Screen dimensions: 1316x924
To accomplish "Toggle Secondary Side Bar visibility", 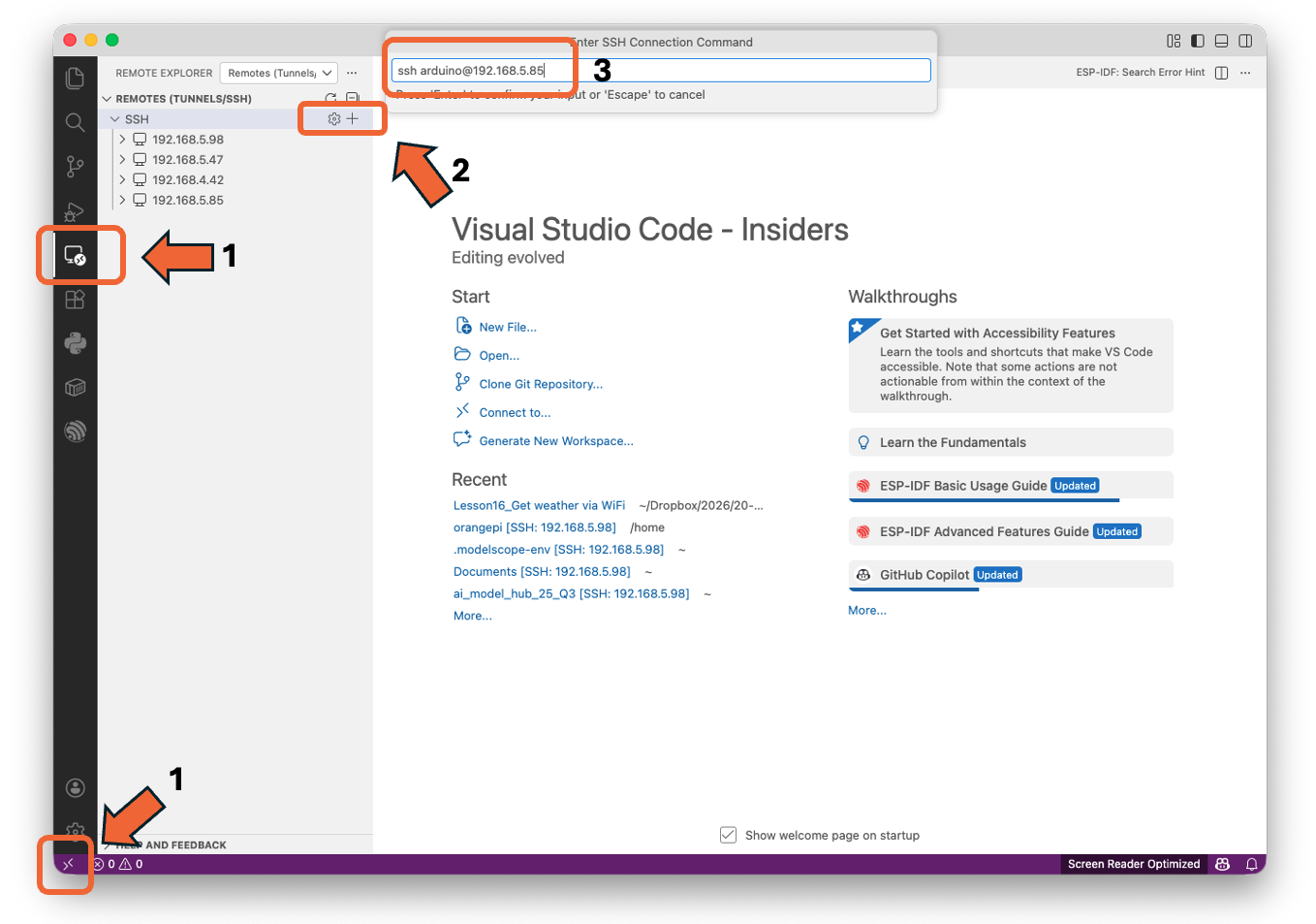I will (1245, 41).
